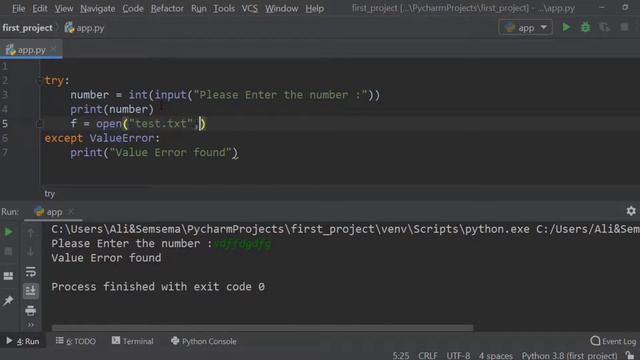Open the Tools menu
The height and width of the screenshot is (360, 640).
pos(224,8)
